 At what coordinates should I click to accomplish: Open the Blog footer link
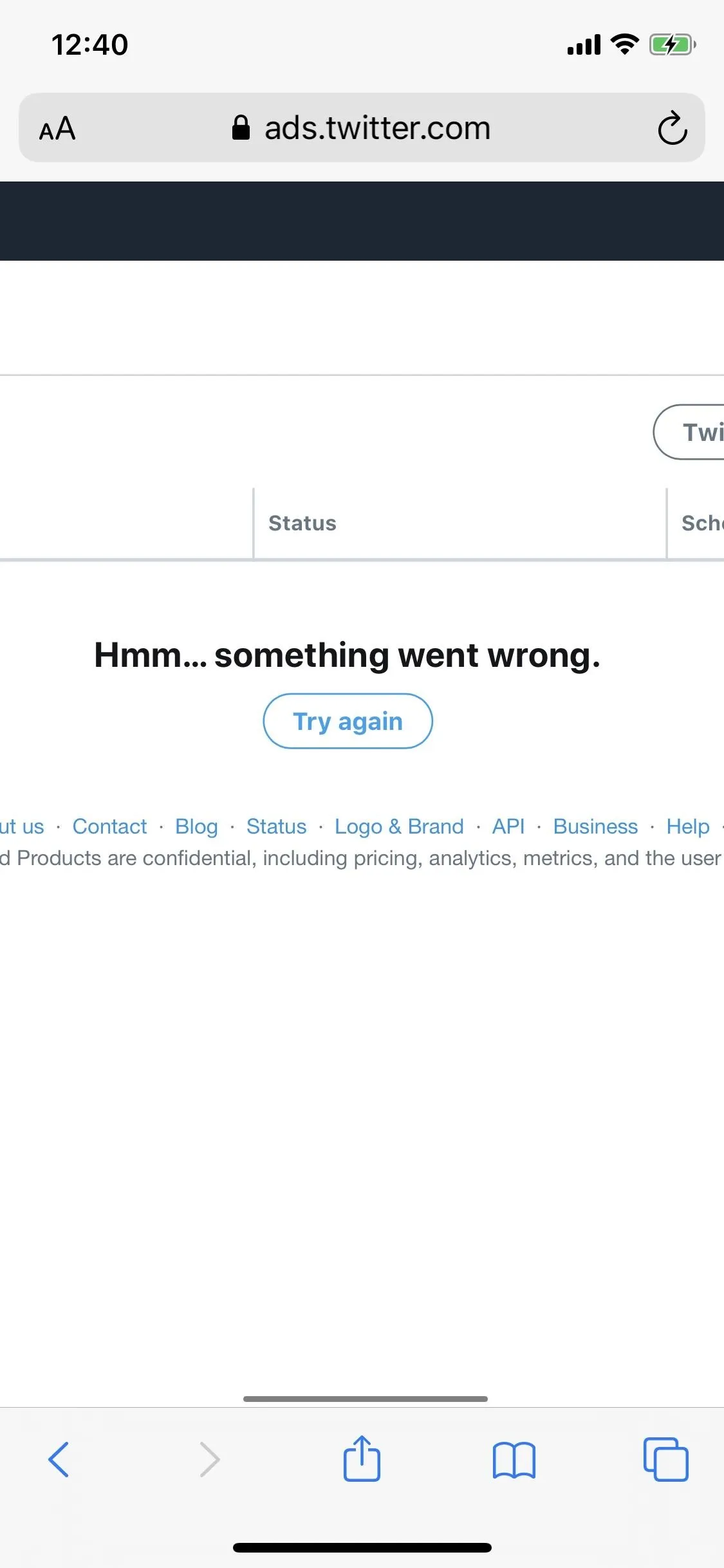click(x=196, y=826)
